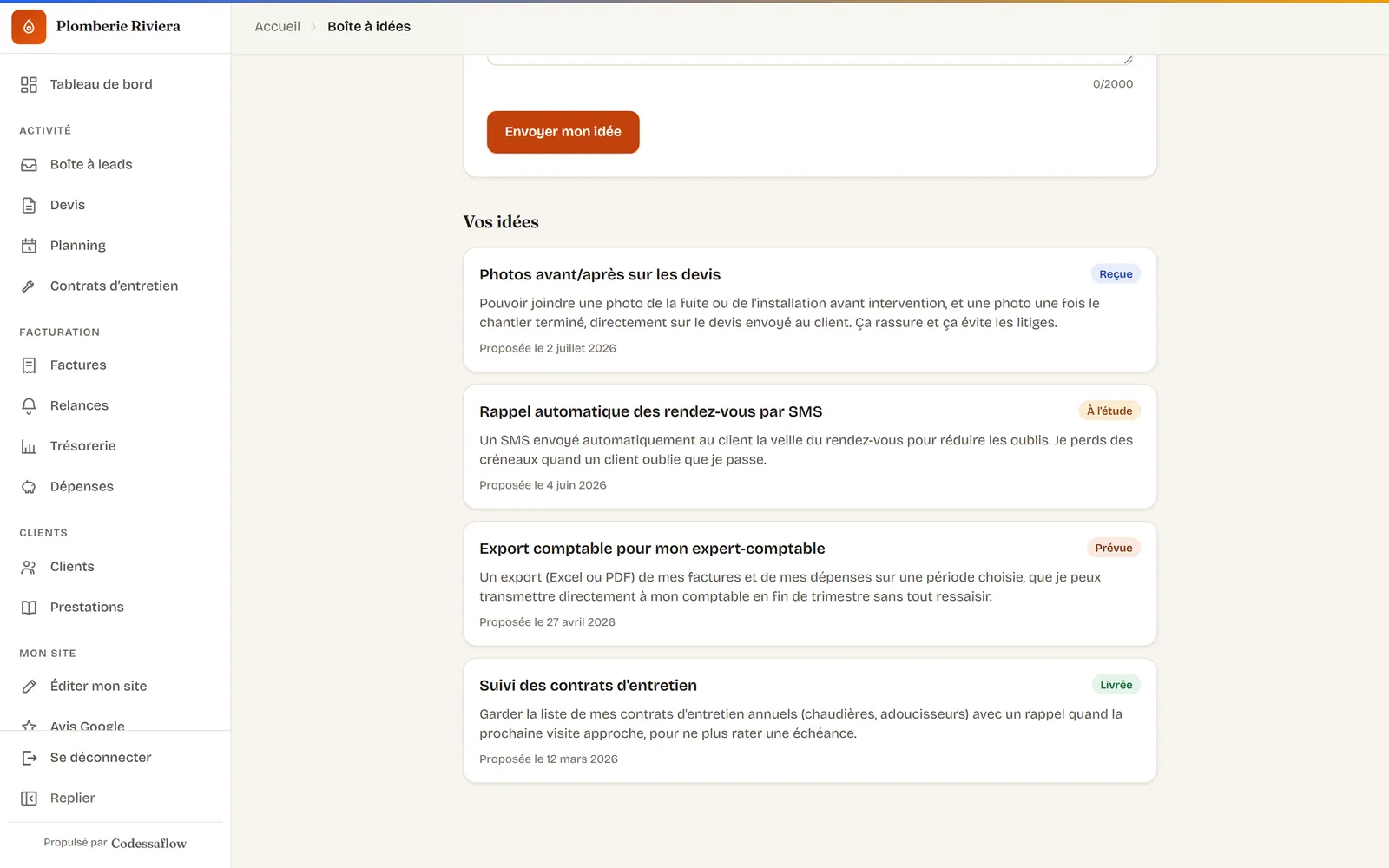Click the breadcrumb chevron separator

pos(313,27)
